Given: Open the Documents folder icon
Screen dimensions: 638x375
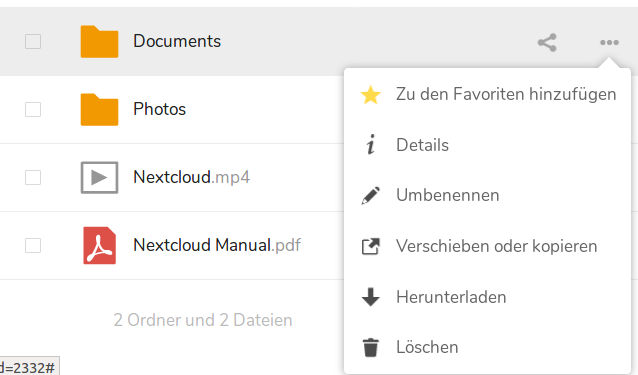Looking at the screenshot, I should [x=99, y=41].
